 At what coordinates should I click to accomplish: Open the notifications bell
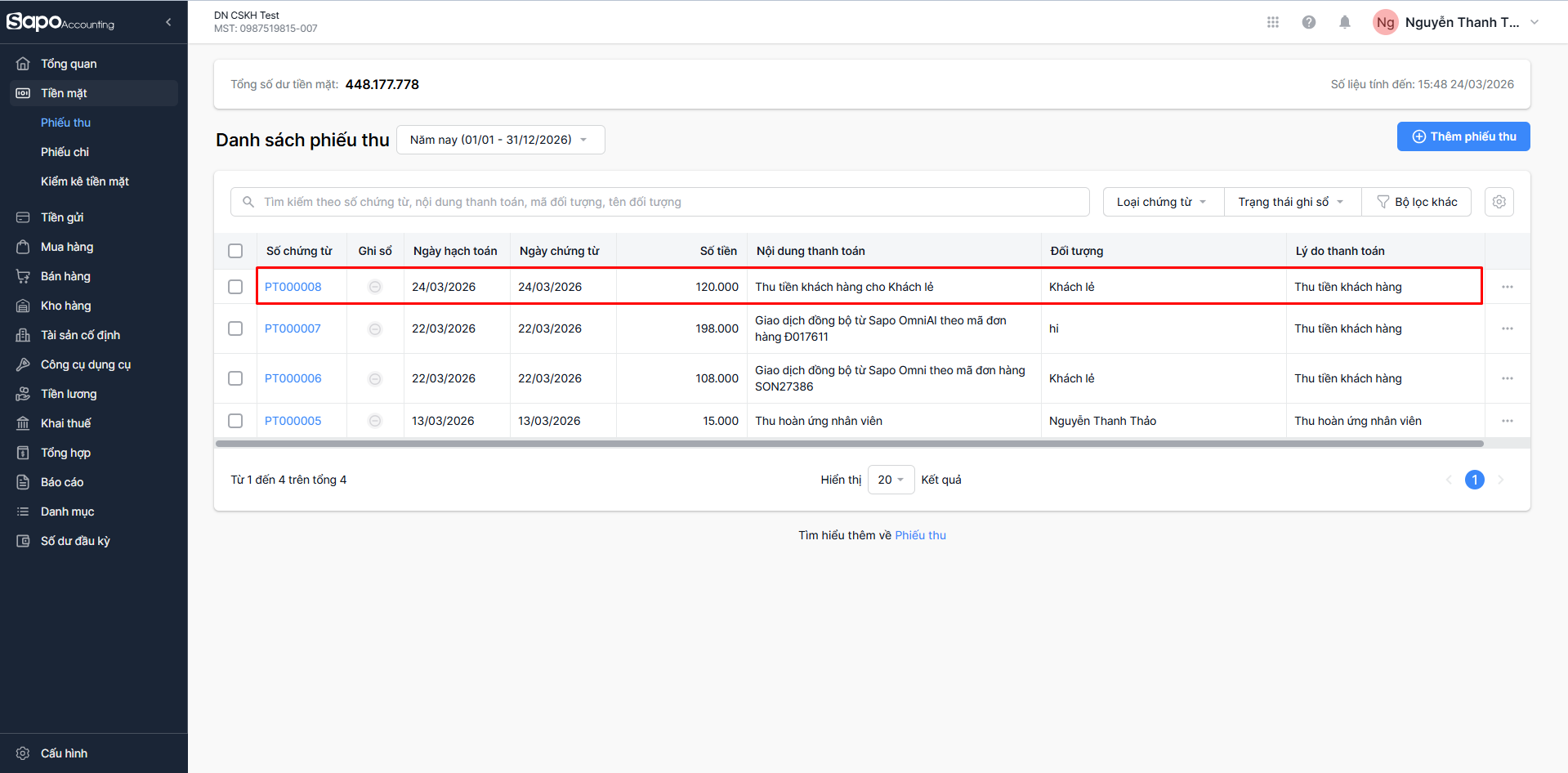(x=1344, y=22)
